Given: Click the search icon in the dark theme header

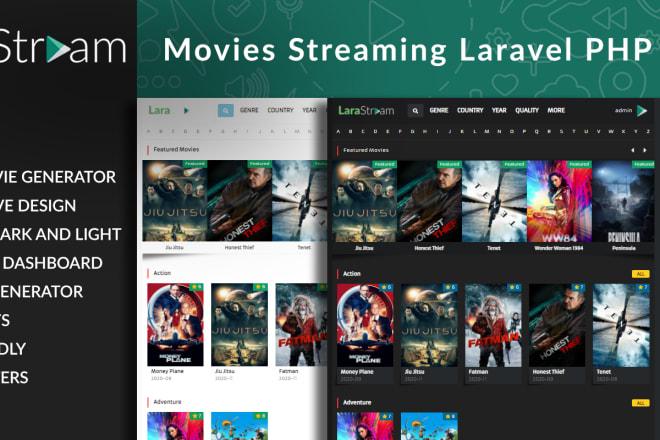Looking at the screenshot, I should [x=415, y=110].
